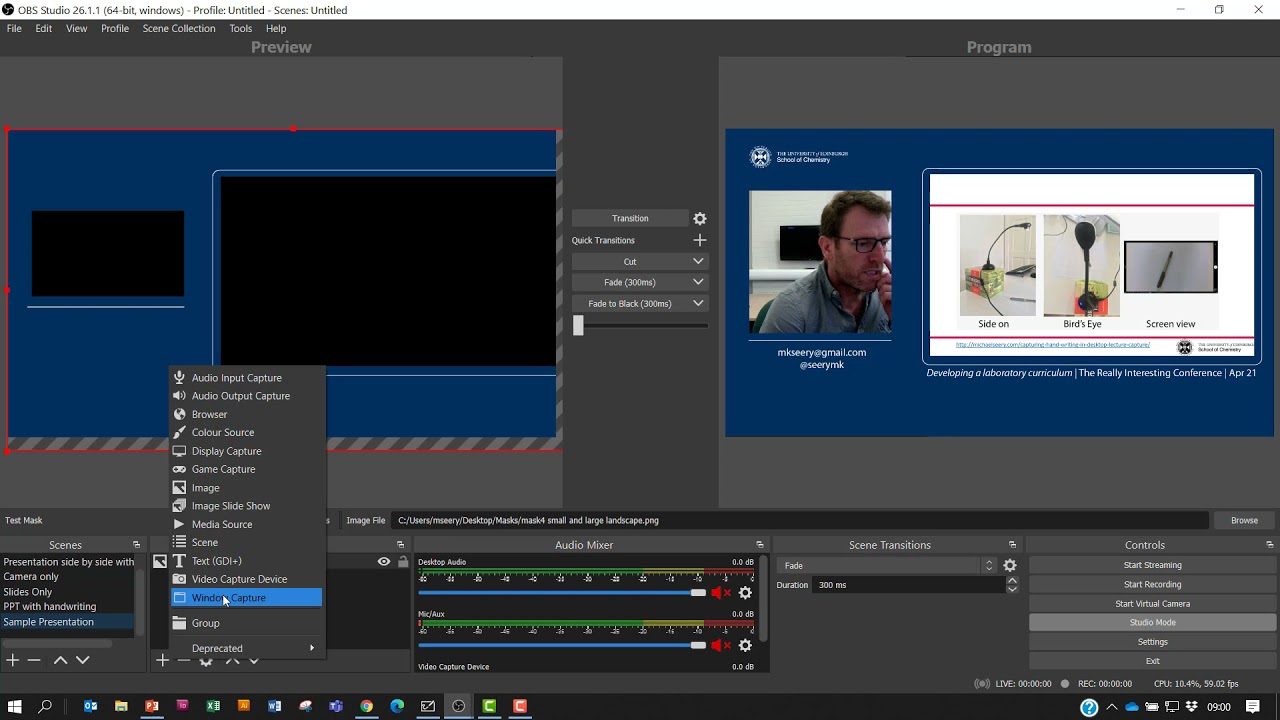This screenshot has width=1280, height=720.
Task: Open Fade to Black (300ms) dropdown
Action: point(640,303)
